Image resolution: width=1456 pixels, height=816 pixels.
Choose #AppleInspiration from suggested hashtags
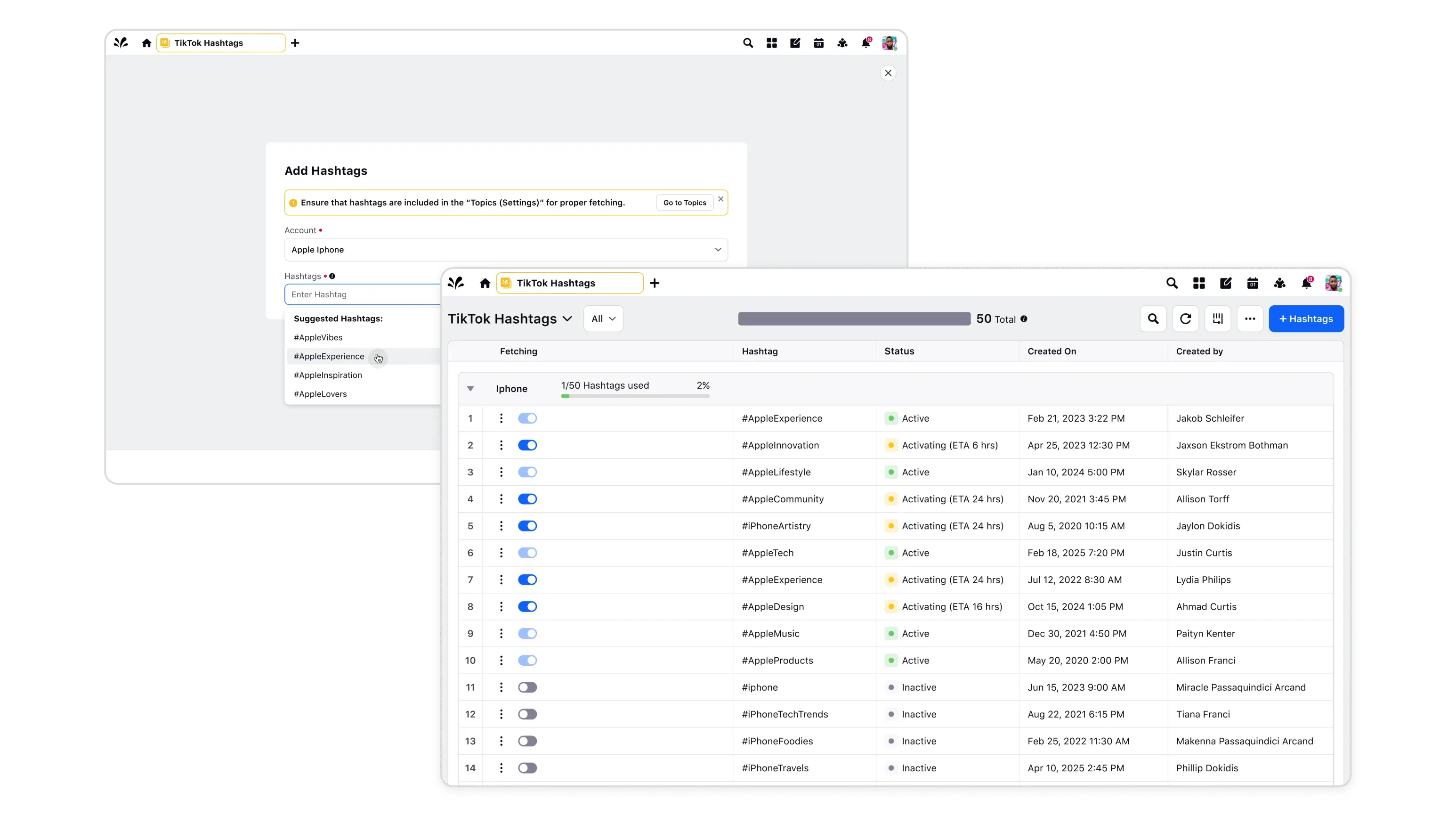328,375
